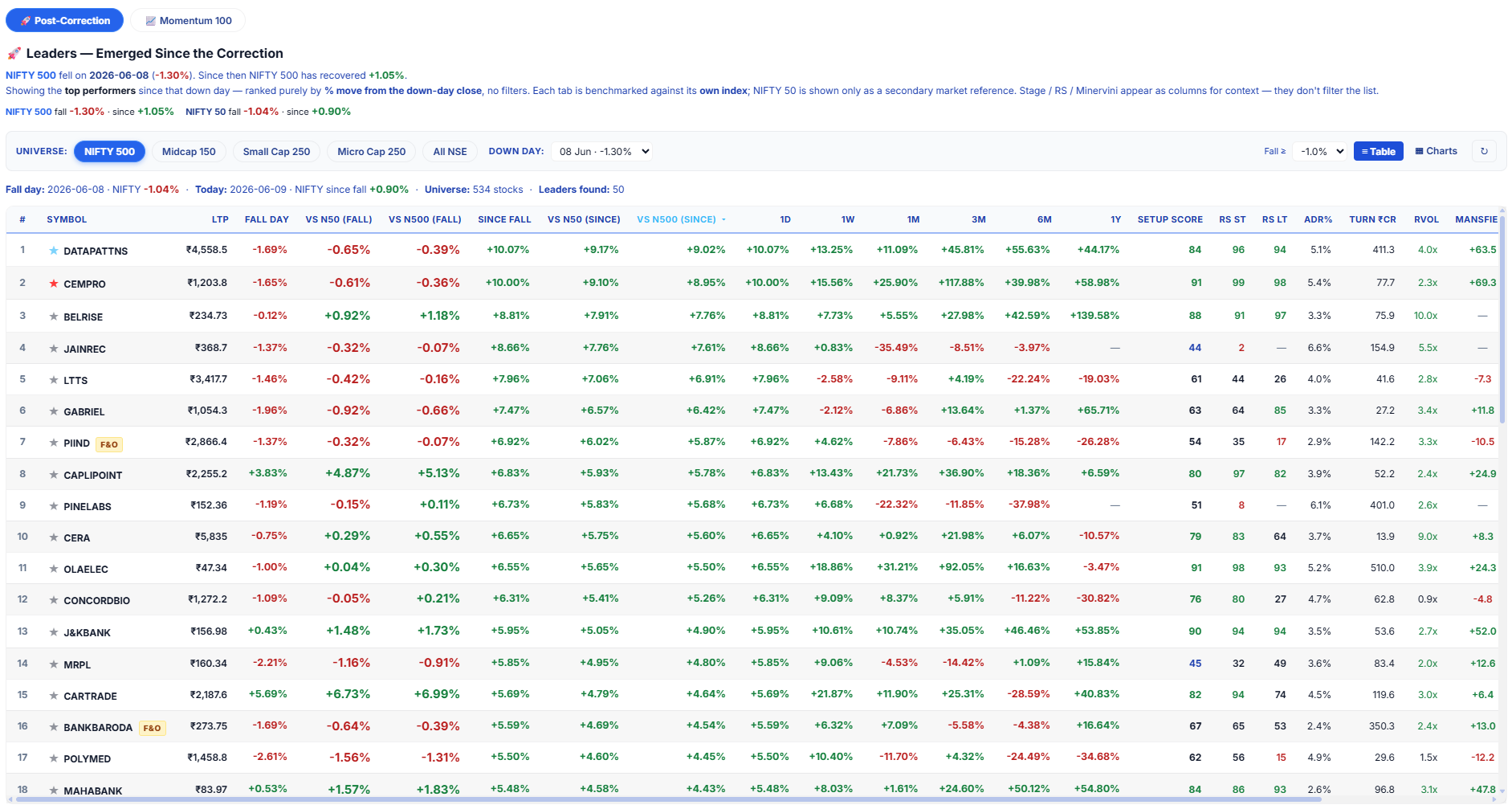Select the Small Cap 250 universe
This screenshot has height=809, width=1512.
276,151
